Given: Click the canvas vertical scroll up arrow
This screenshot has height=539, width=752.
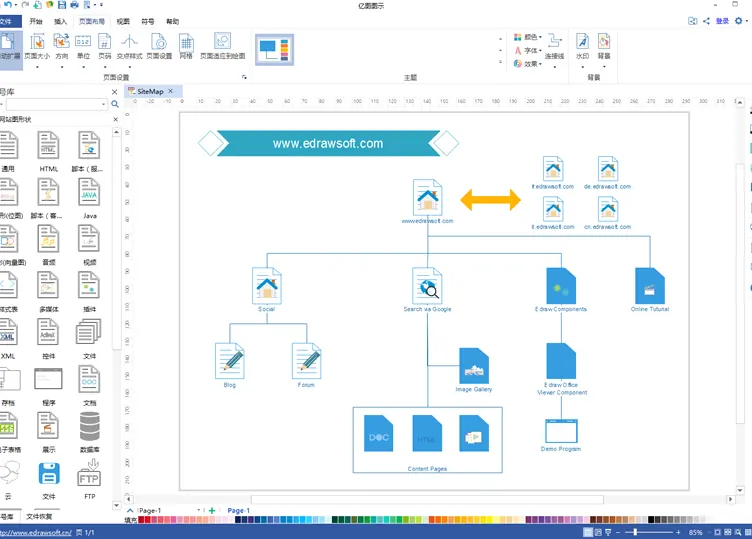Looking at the screenshot, I should coord(740,103).
